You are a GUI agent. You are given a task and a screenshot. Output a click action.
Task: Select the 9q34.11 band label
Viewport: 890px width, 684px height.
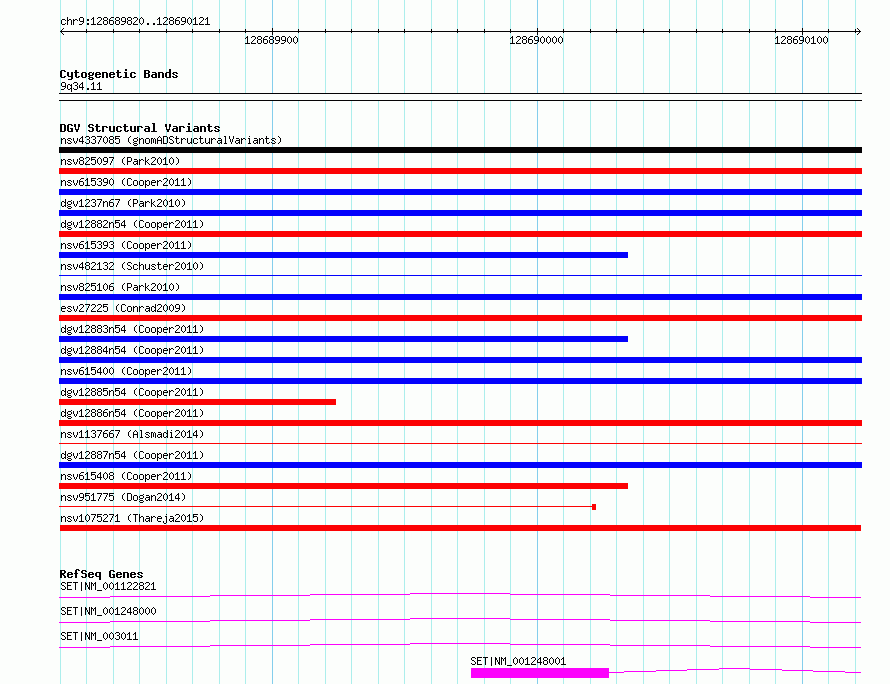[x=81, y=86]
